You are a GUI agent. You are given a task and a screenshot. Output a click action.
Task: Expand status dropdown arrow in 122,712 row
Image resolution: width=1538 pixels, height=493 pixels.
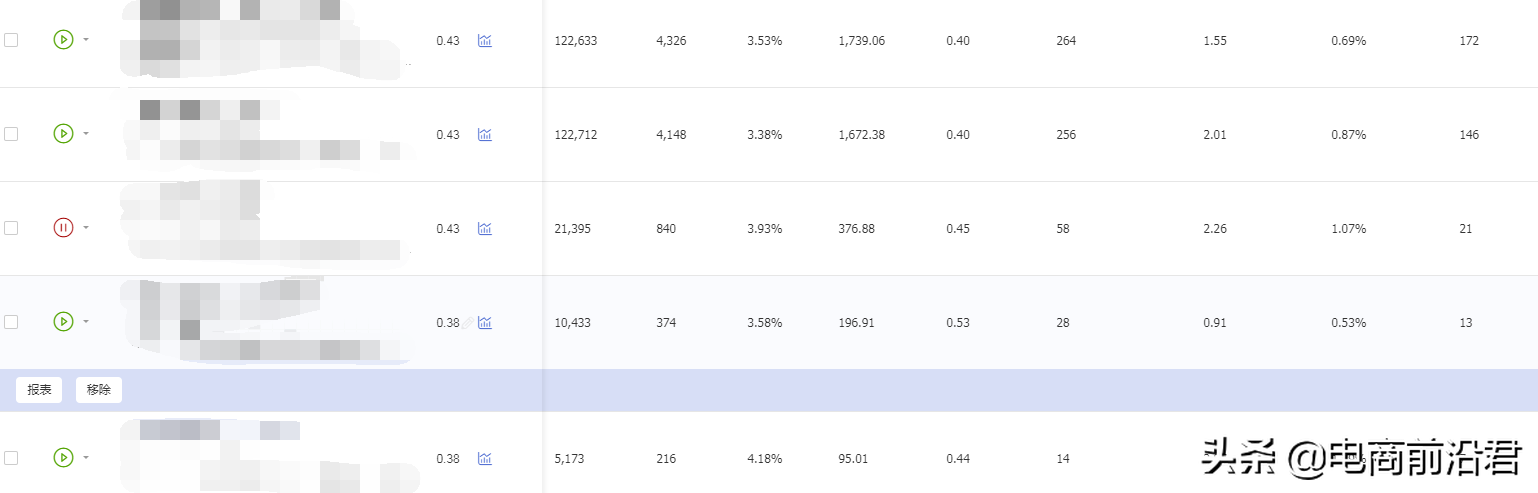(x=86, y=134)
